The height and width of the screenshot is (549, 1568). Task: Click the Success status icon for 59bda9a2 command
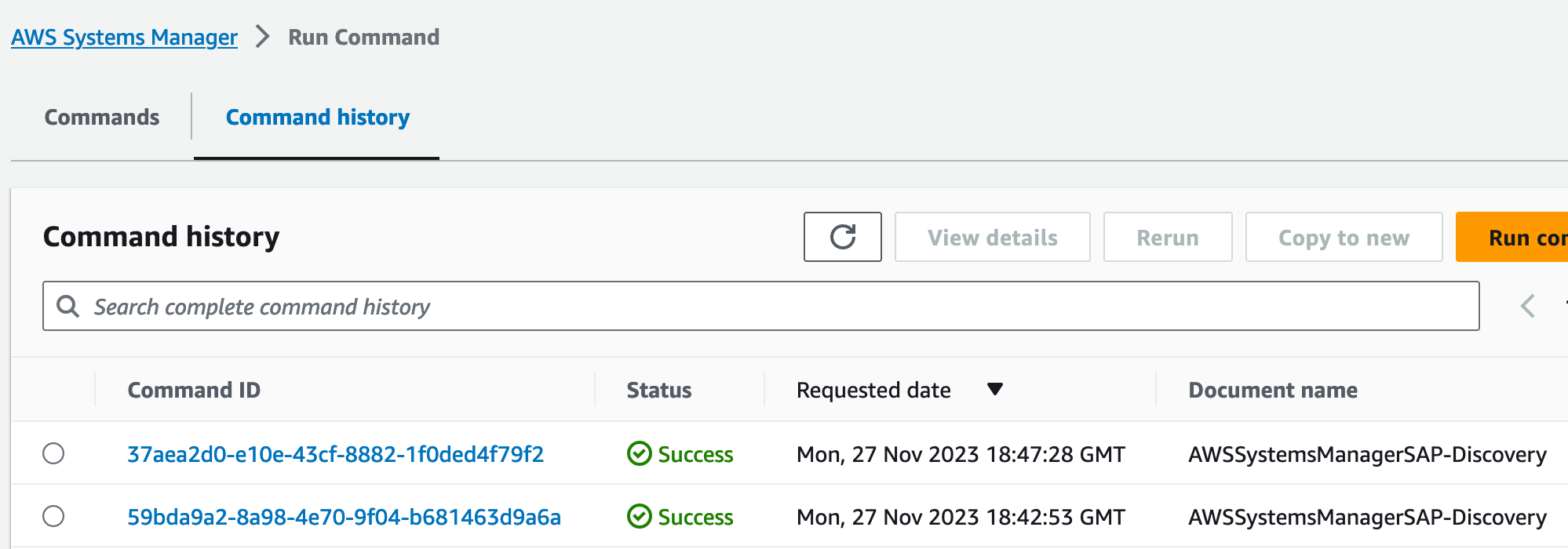coord(640,516)
